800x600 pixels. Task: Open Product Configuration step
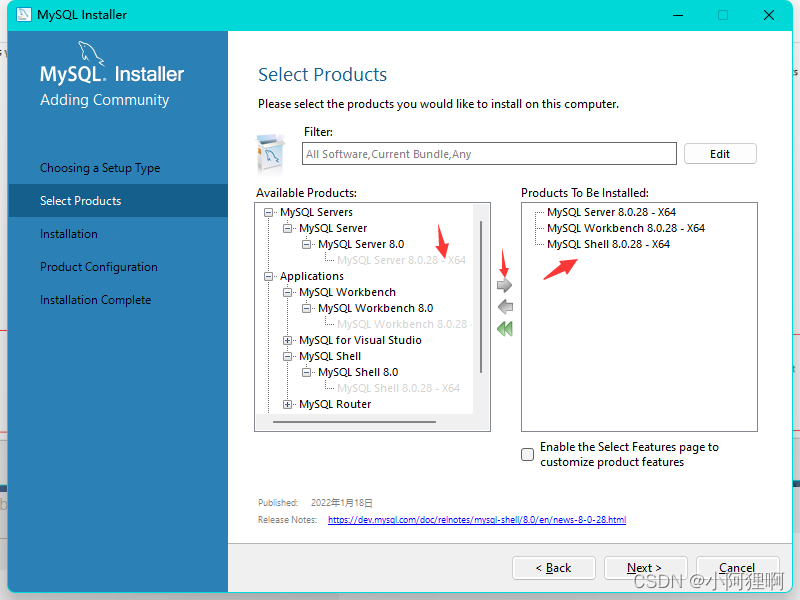(x=99, y=267)
